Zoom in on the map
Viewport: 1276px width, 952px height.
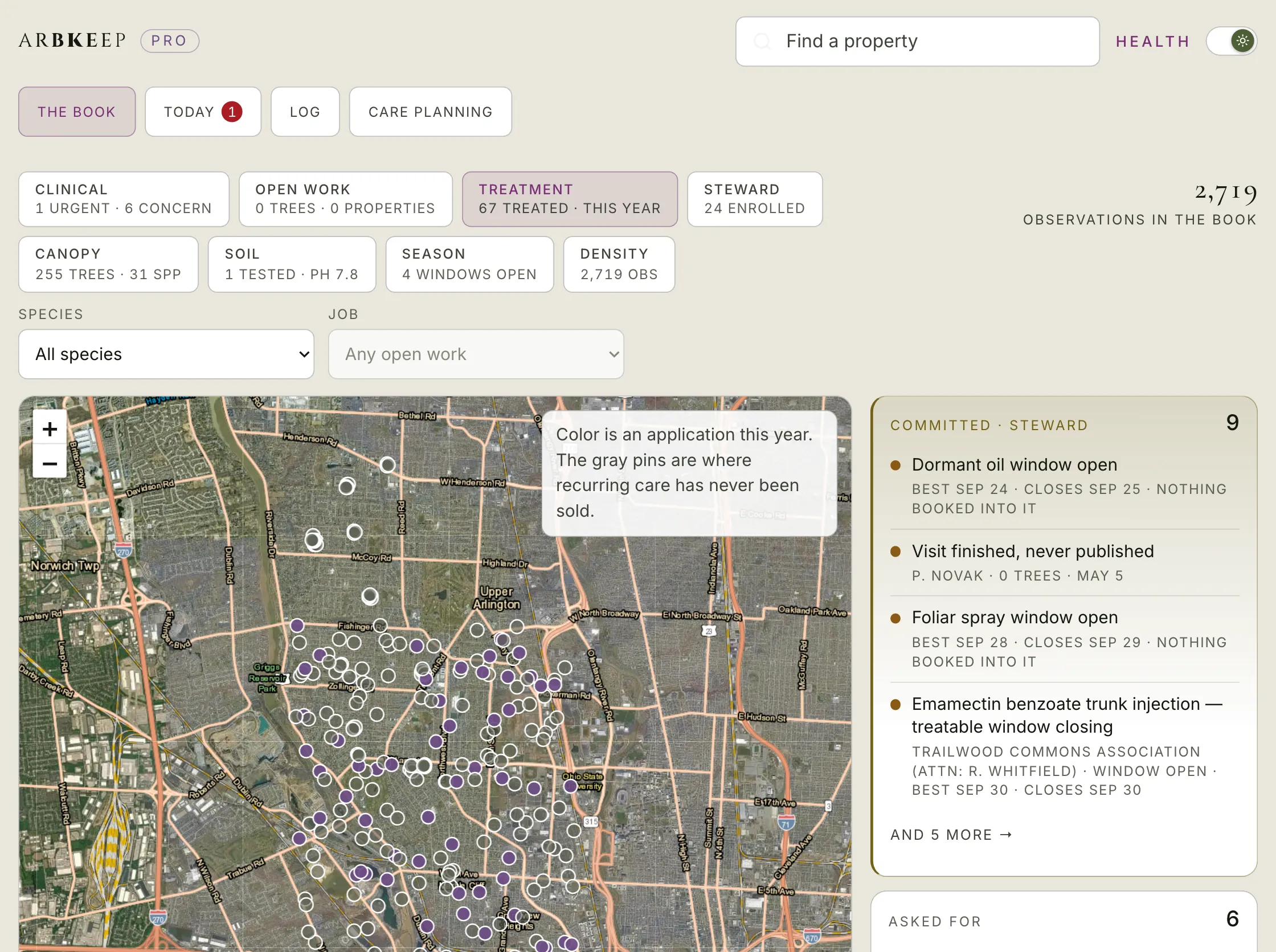[50, 428]
